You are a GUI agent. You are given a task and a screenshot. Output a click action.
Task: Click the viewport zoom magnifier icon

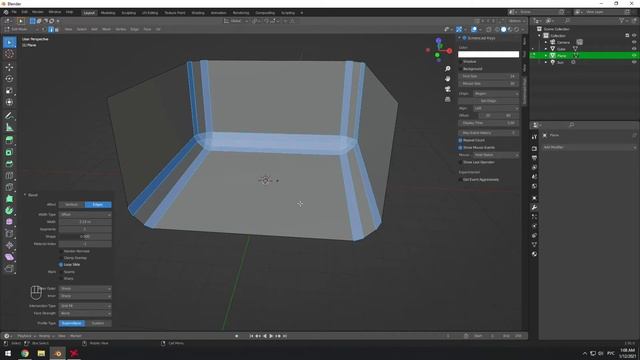coord(448,69)
